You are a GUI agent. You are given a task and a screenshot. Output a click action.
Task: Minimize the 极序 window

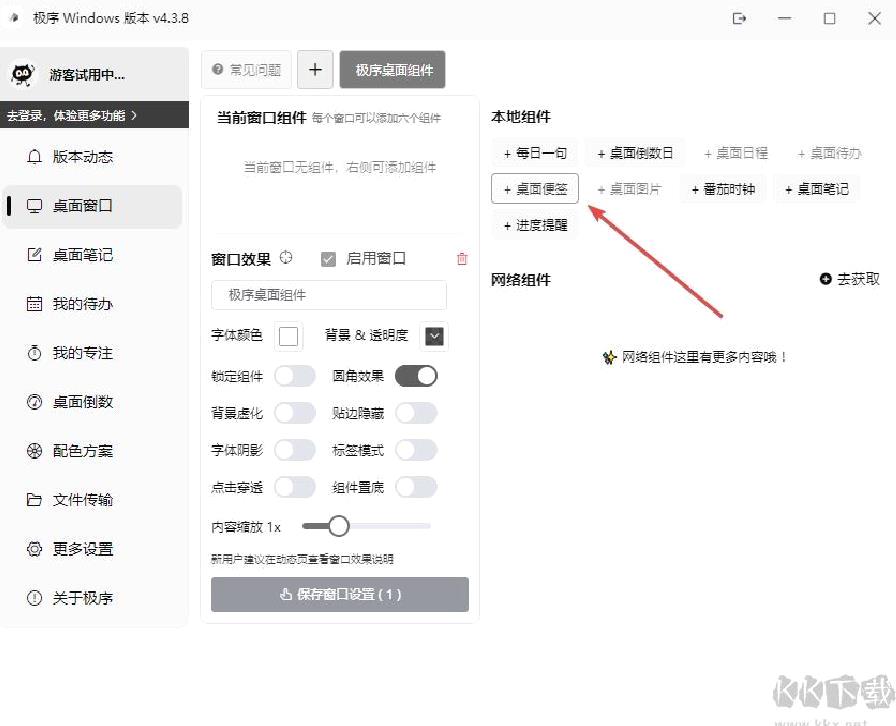[784, 18]
